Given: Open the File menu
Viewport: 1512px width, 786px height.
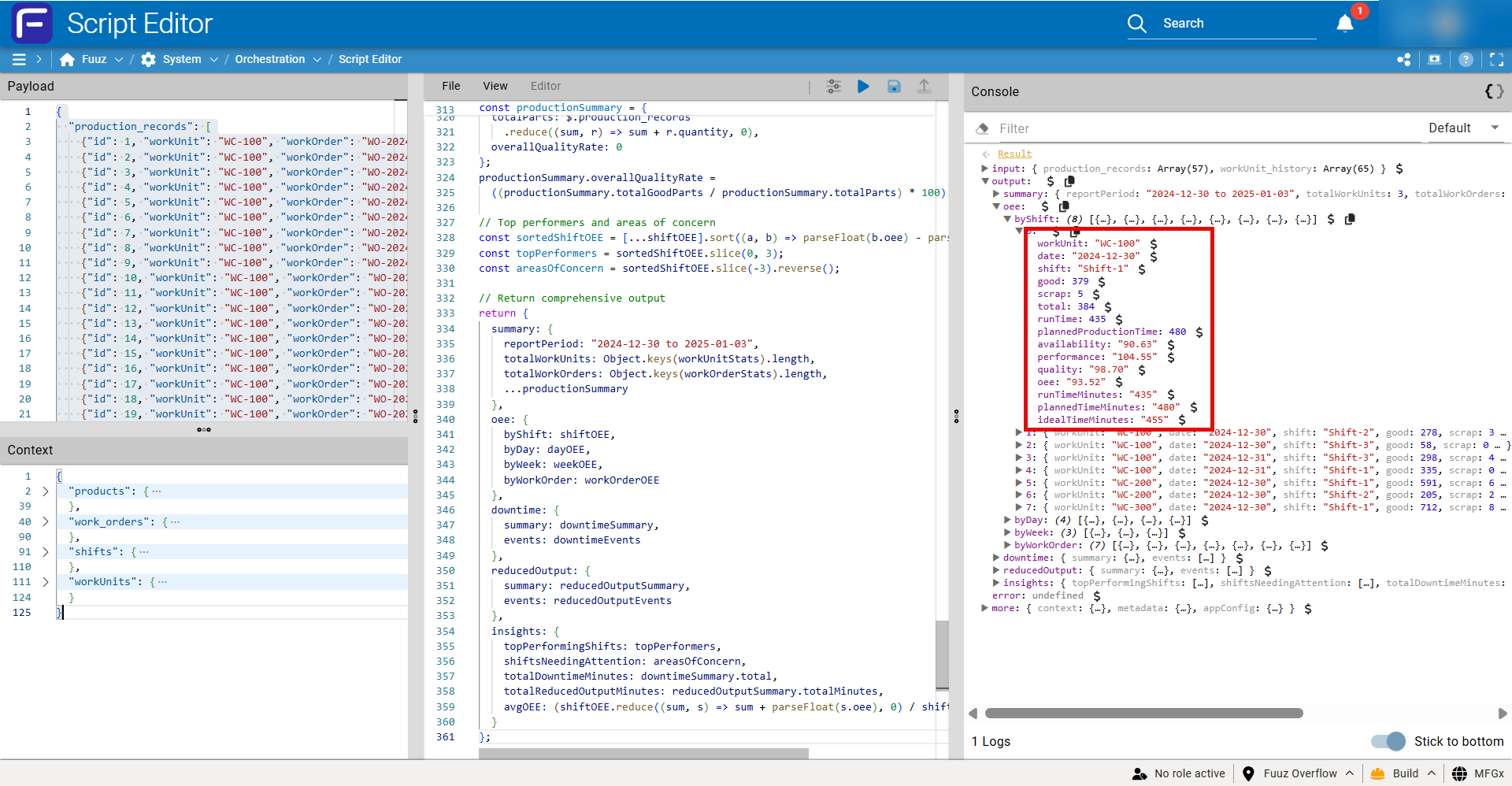Looking at the screenshot, I should point(451,86).
